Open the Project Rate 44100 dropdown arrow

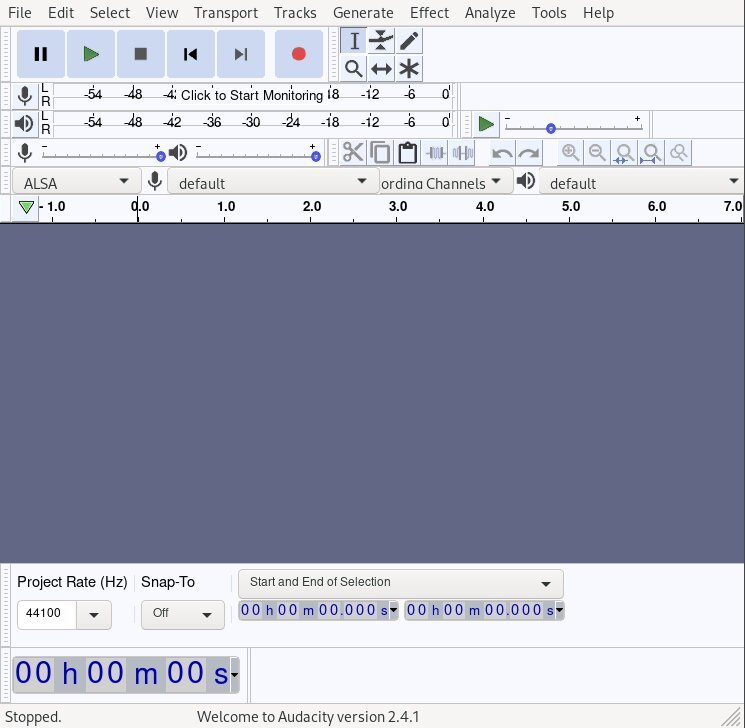coord(94,615)
